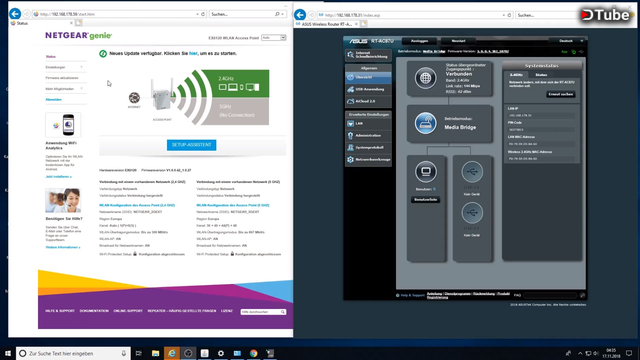
Task: Open AiCloud 2.0 in ASUS sidebar
Action: [x=368, y=101]
